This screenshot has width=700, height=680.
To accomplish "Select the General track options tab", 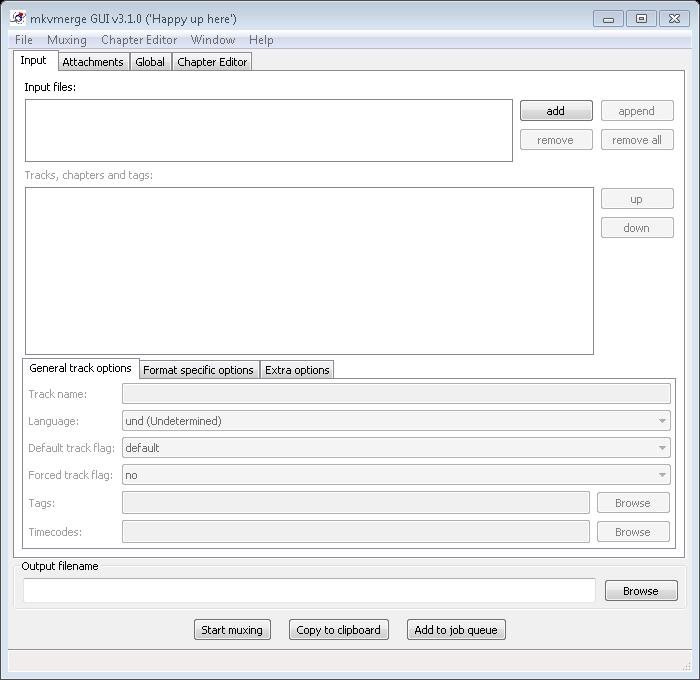I will pyautogui.click(x=80, y=368).
